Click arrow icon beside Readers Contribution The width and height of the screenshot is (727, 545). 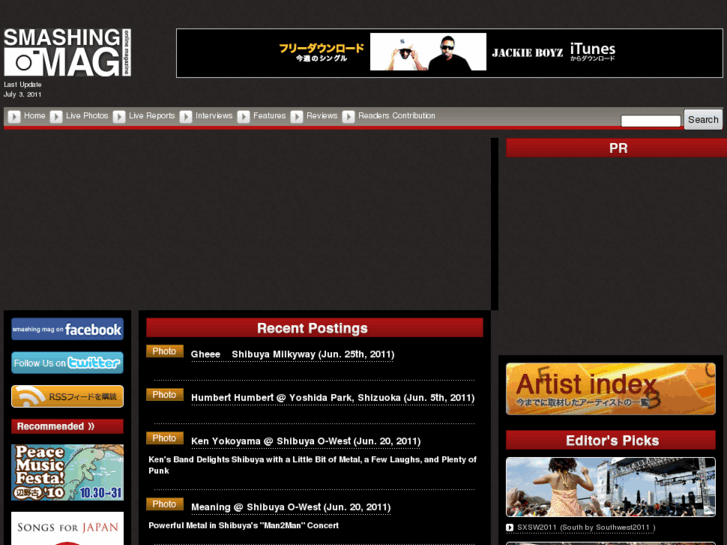click(349, 116)
